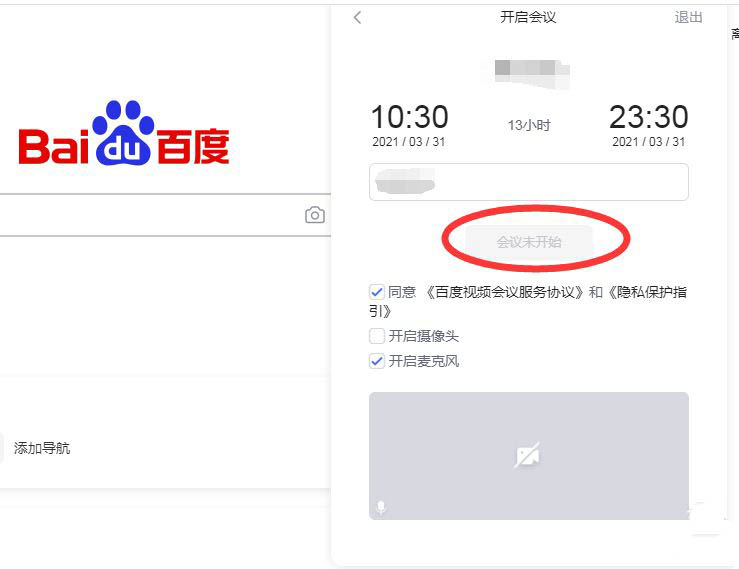739x569 pixels.
Task: Click the end date 2021 / 03 / 31 under 23:30
Action: click(x=649, y=142)
